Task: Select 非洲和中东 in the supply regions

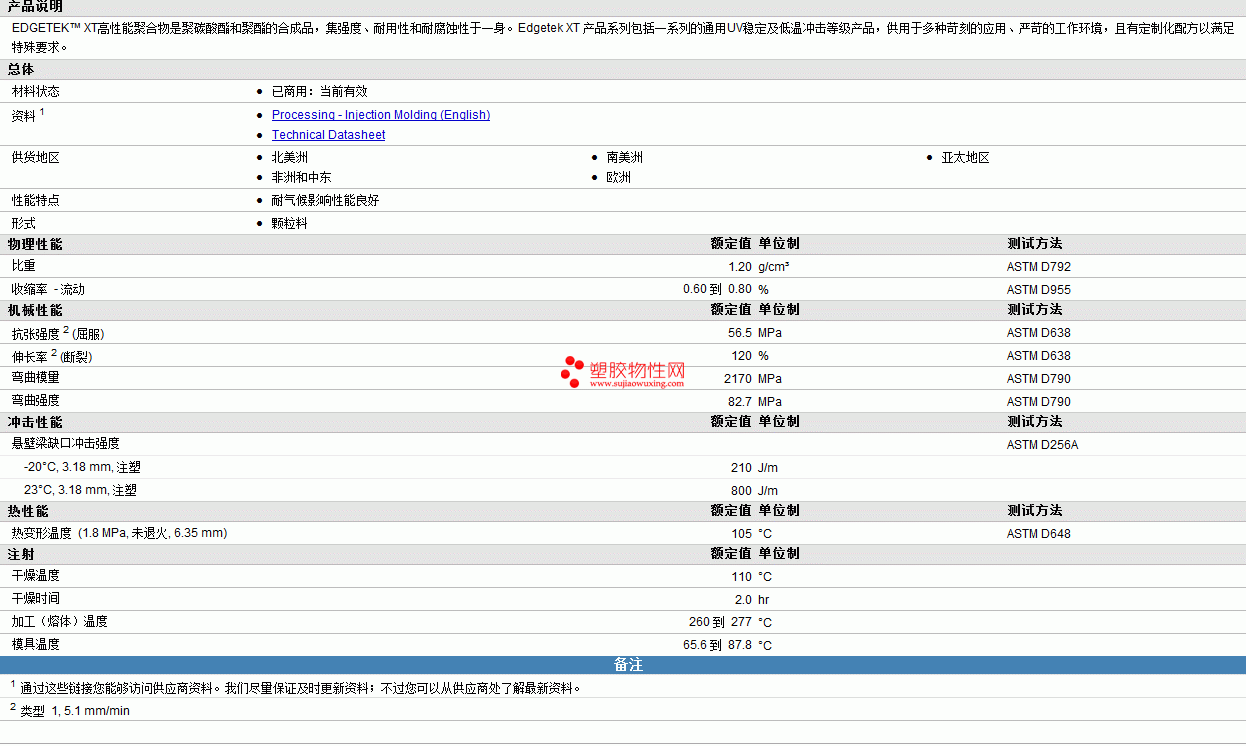Action: pos(302,178)
